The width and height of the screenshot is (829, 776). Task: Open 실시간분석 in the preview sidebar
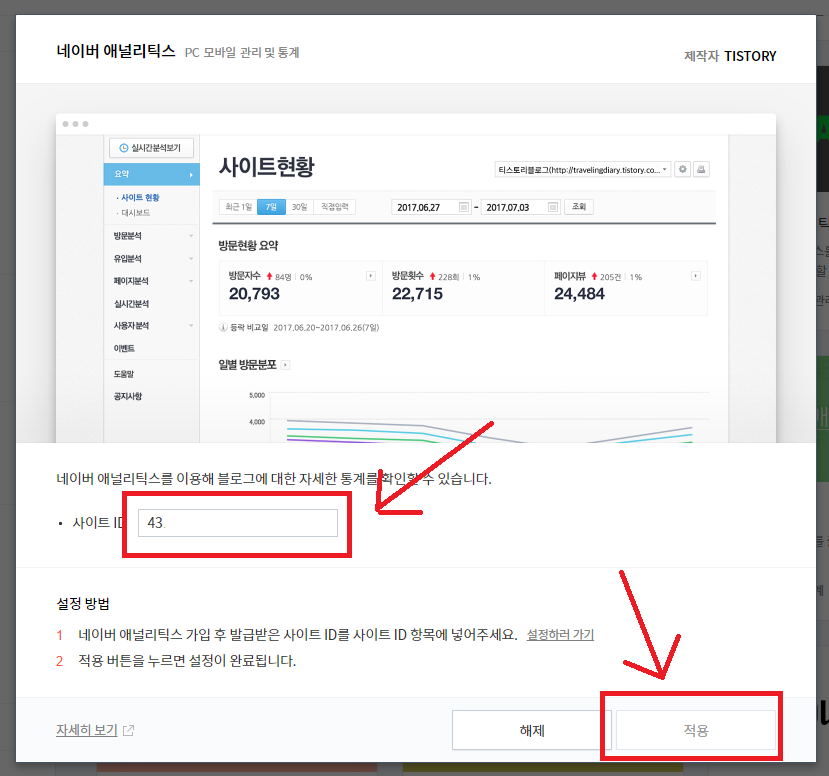point(131,303)
